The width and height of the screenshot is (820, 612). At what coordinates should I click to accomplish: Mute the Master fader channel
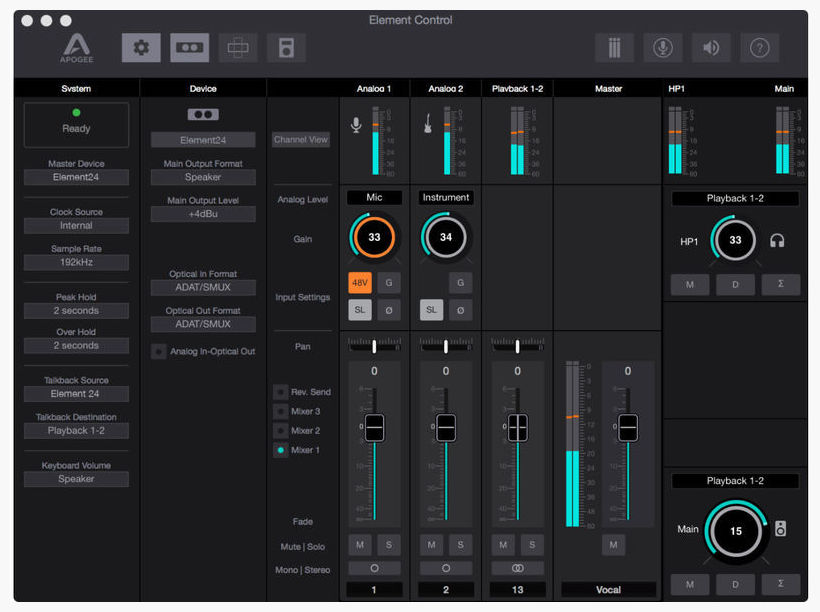613,545
